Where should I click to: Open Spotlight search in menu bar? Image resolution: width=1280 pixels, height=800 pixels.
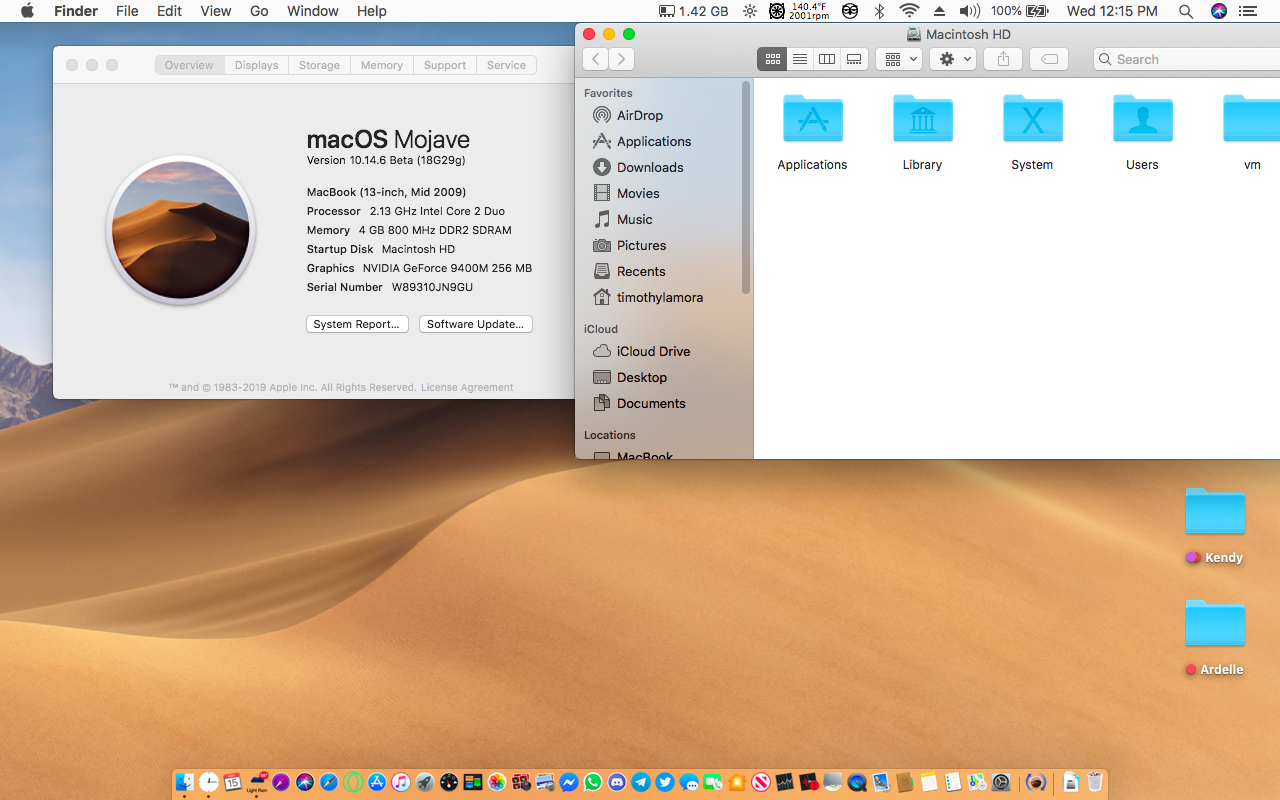[x=1186, y=11]
